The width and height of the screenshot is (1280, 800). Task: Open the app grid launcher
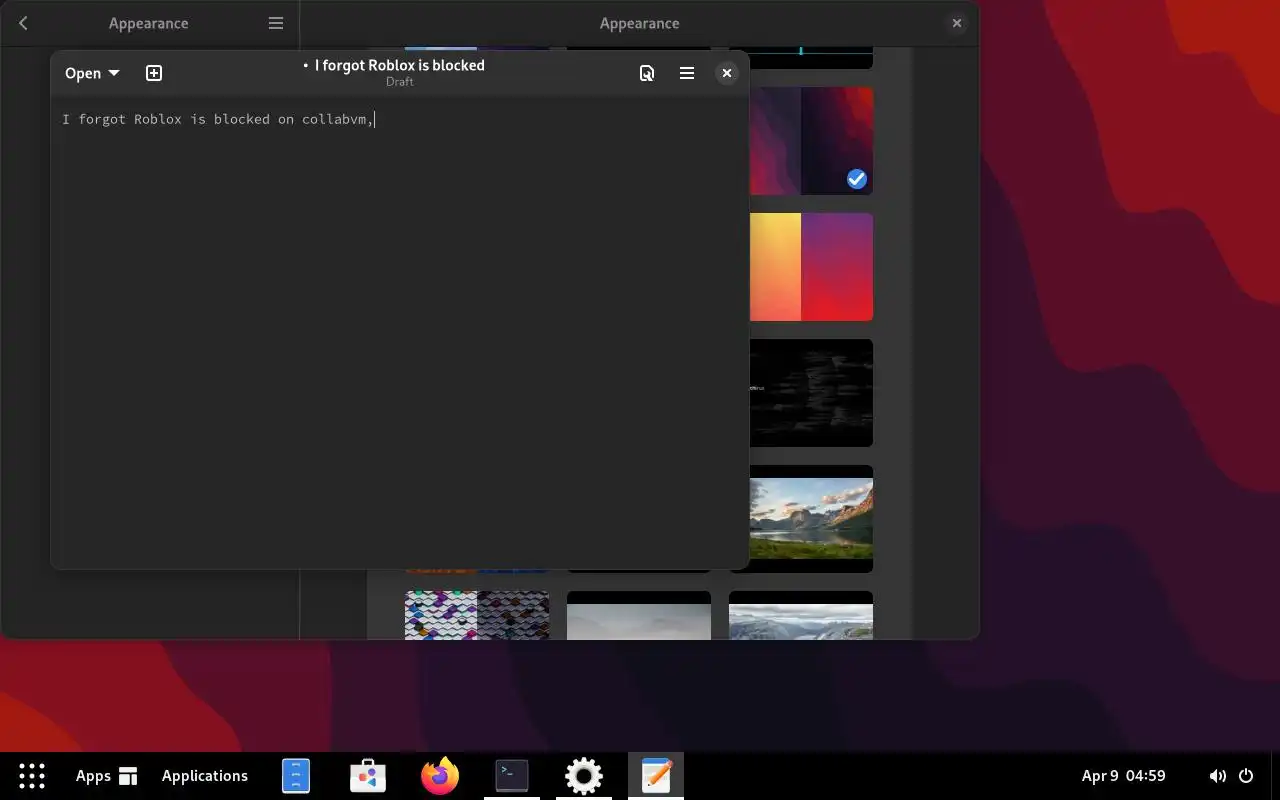(32, 776)
